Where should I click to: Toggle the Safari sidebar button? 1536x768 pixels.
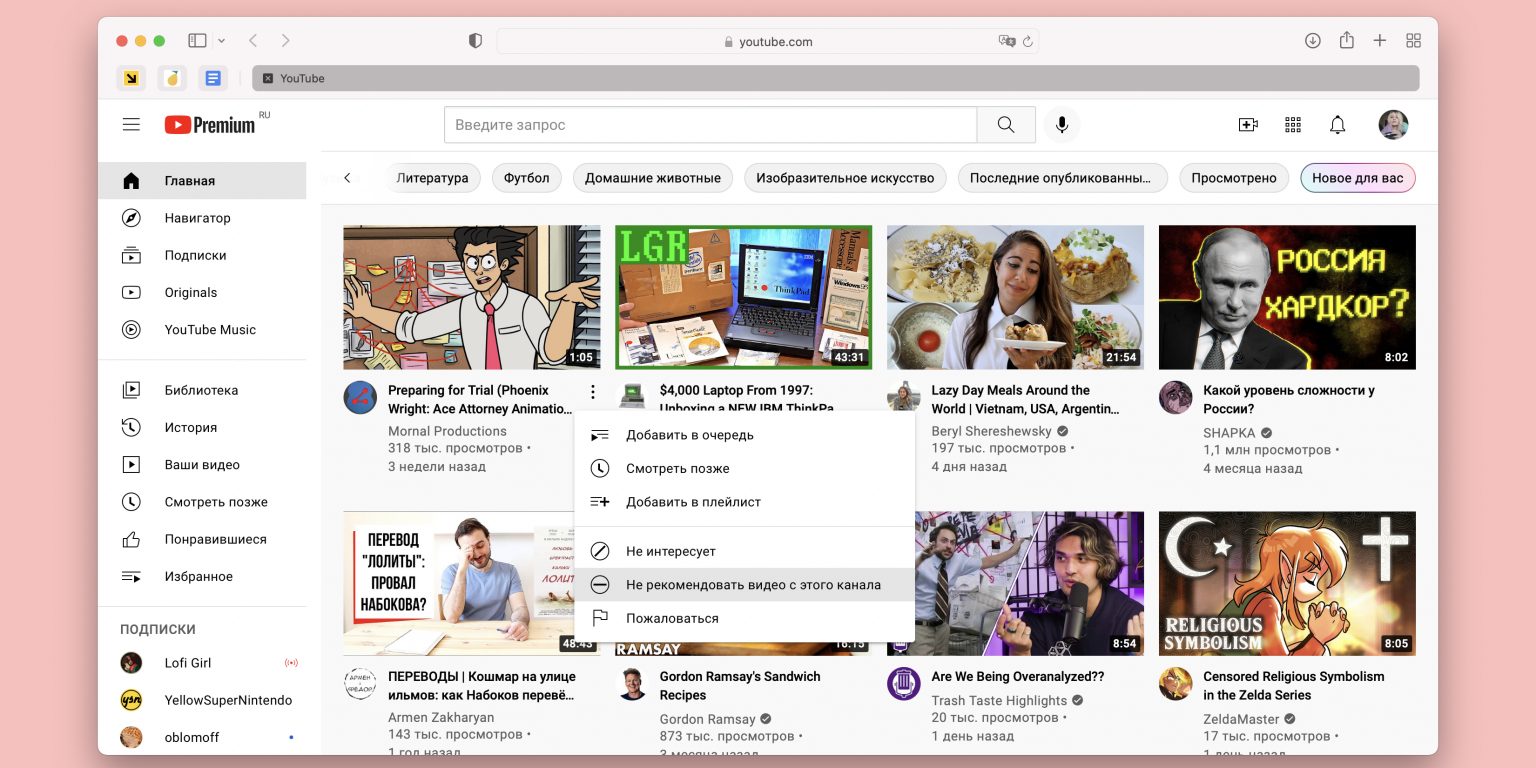pos(197,41)
